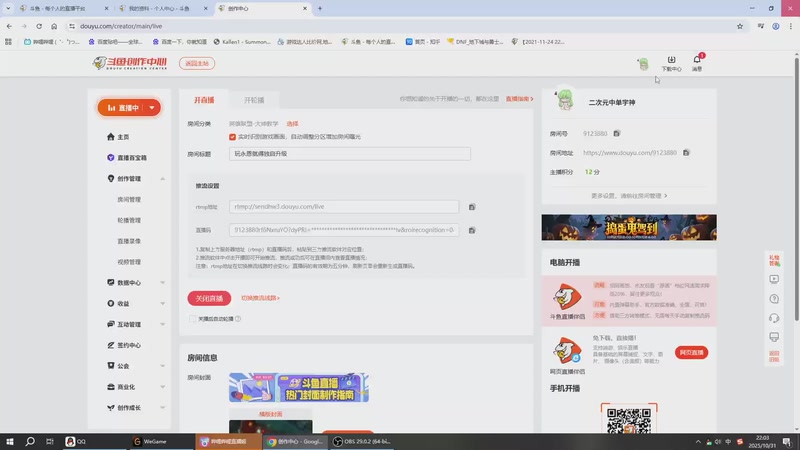Expand the 创作成长 sidebar section
Image resolution: width=800 pixels, height=450 pixels.
[x=163, y=408]
